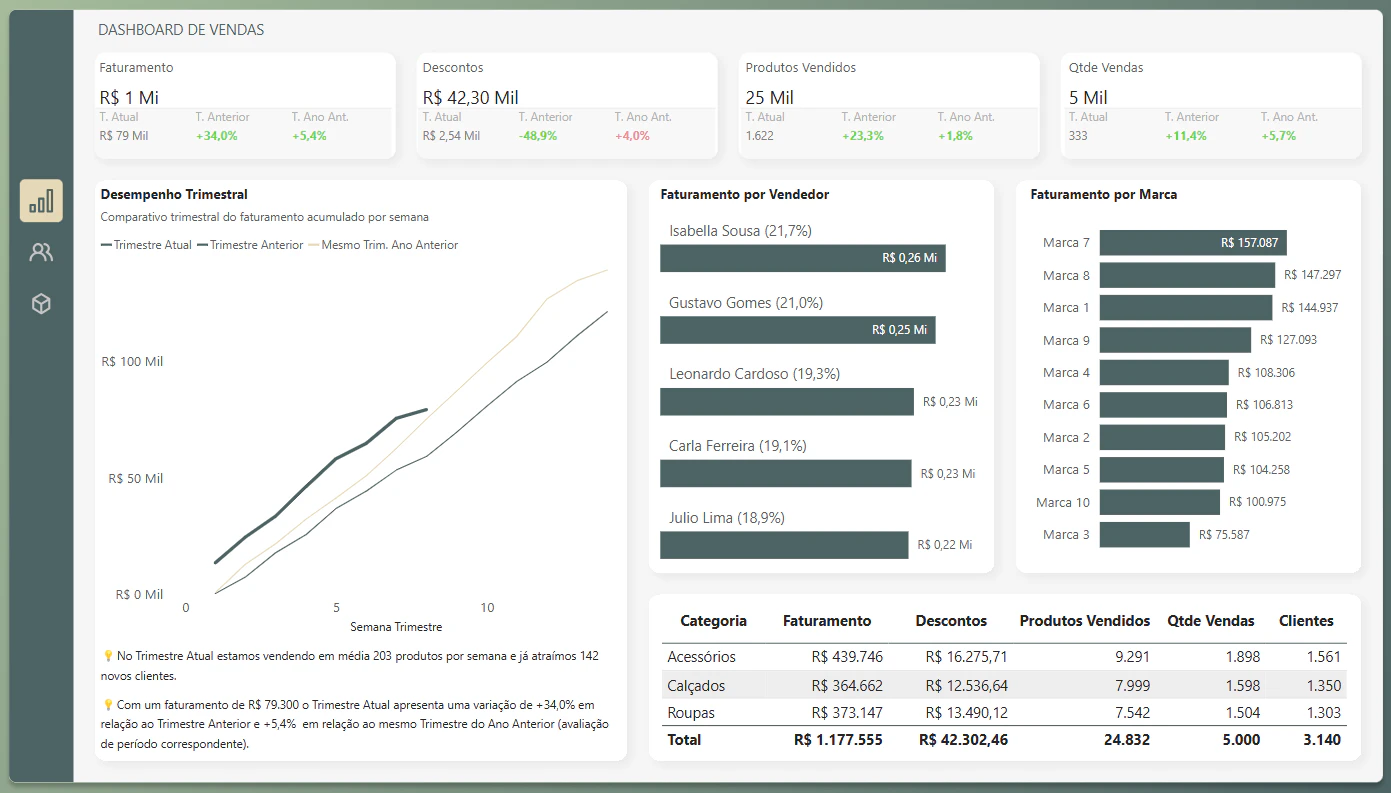Open the products cube icon in sidebar
This screenshot has height=793, width=1391.
tap(41, 304)
